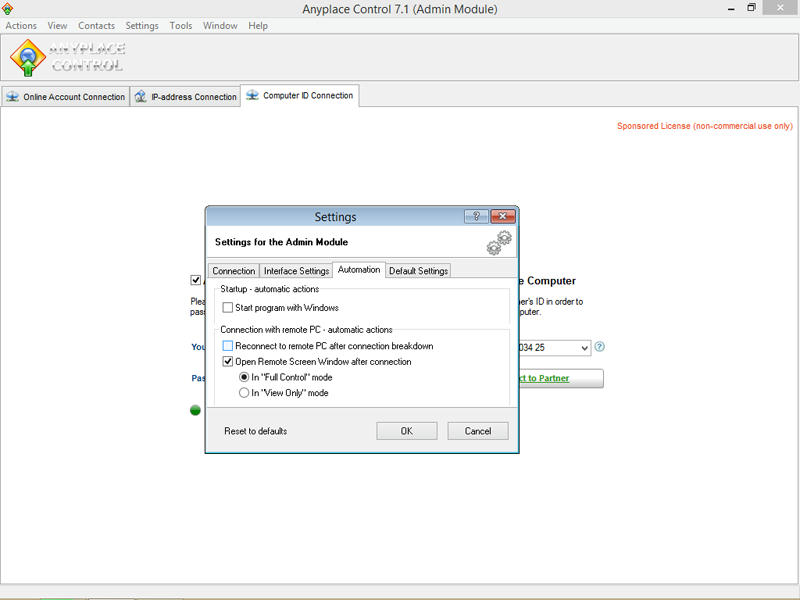This screenshot has width=800, height=600.
Task: Click Reset to defaults
Action: (256, 431)
